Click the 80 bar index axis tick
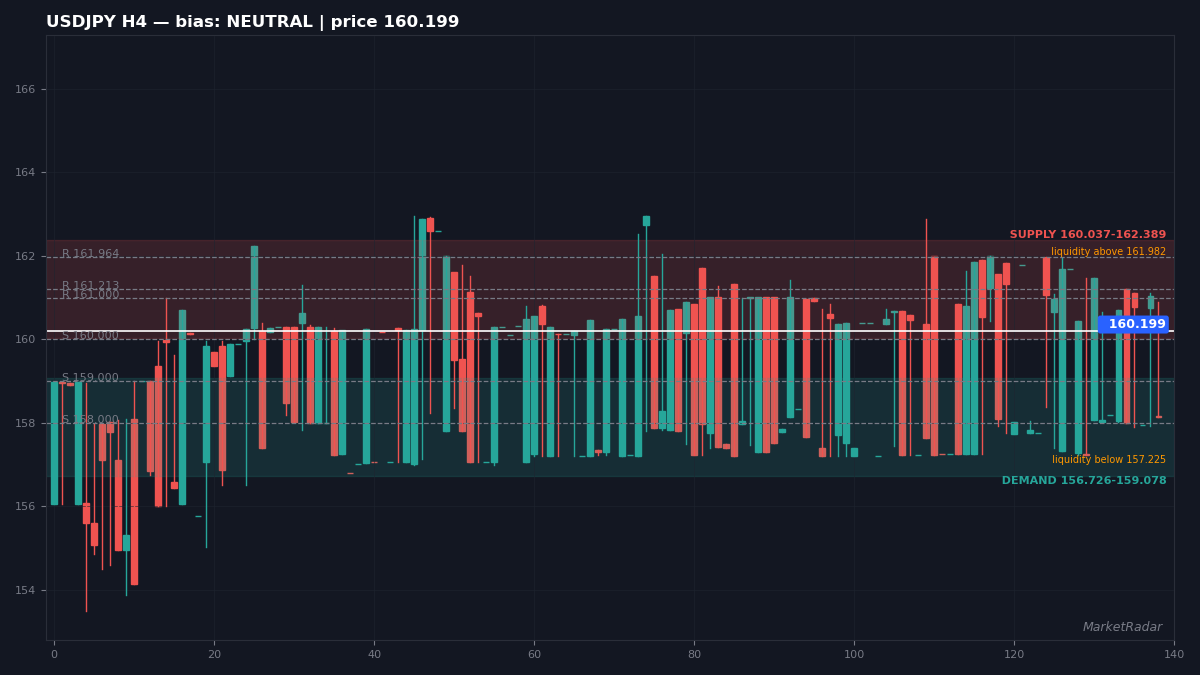This screenshot has width=1200, height=675. click(694, 654)
